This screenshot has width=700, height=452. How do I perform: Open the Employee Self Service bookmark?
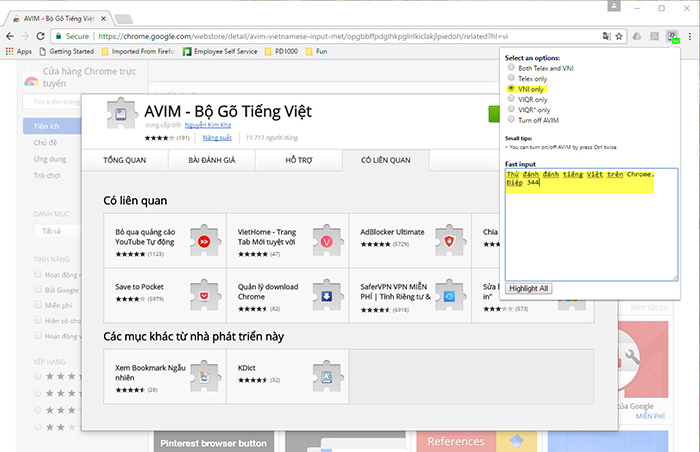point(220,51)
